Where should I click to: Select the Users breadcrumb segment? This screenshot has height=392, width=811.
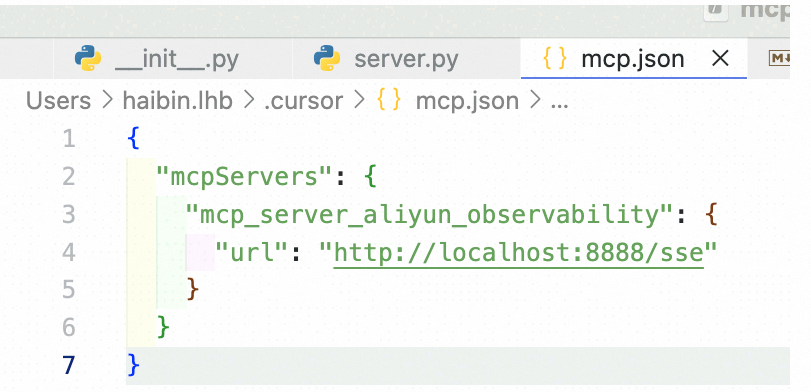[x=58, y=101]
